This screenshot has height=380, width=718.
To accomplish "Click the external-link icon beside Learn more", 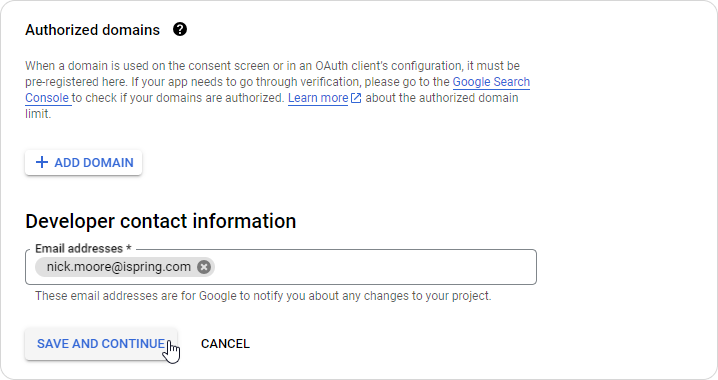I will click(x=356, y=98).
